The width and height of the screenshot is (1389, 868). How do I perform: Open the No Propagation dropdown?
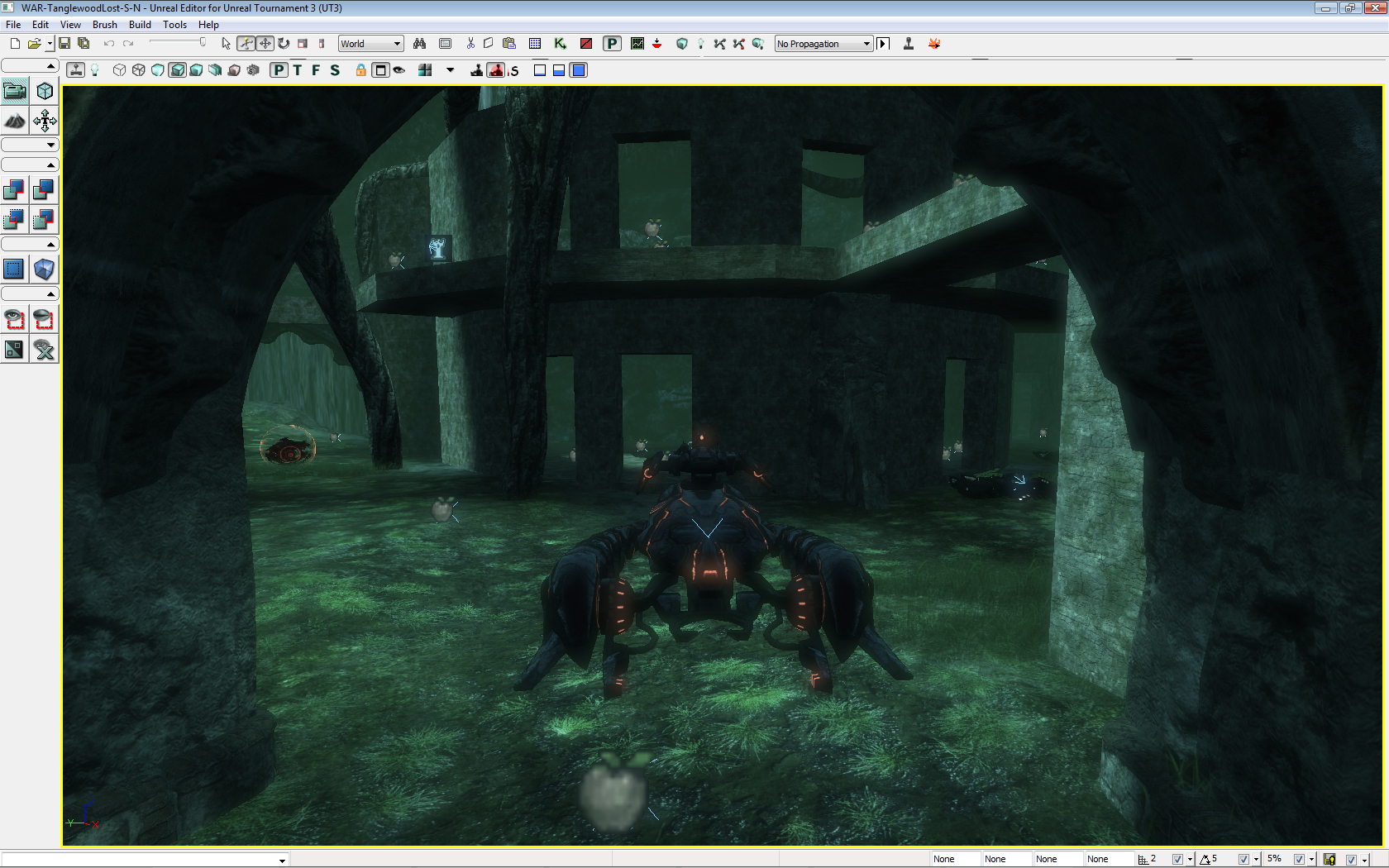(x=823, y=44)
